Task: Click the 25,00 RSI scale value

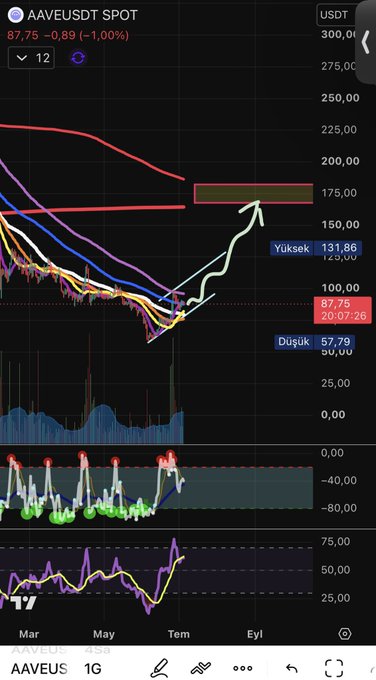Action: tap(336, 598)
